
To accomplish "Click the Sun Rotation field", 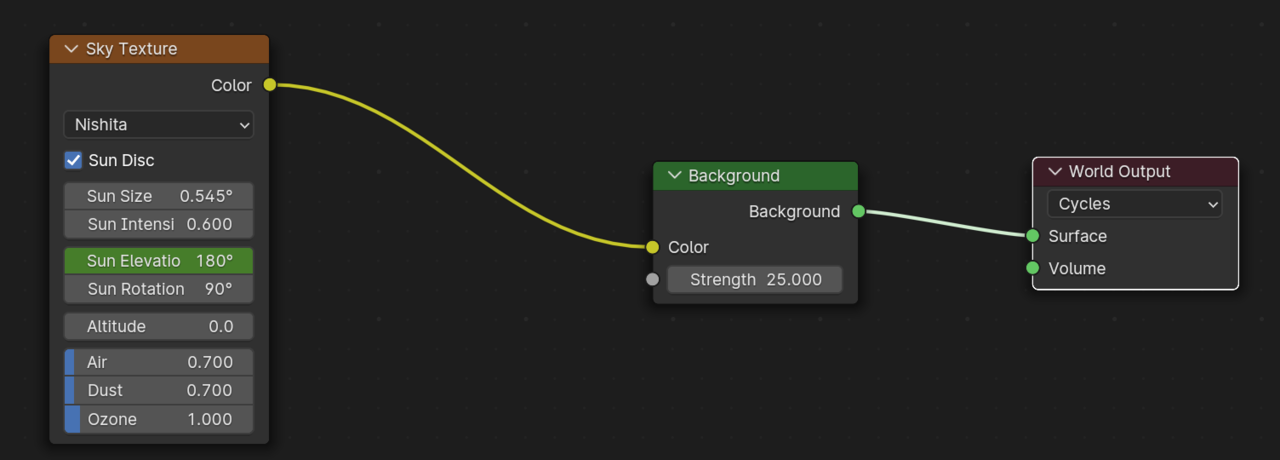I will tap(159, 289).
